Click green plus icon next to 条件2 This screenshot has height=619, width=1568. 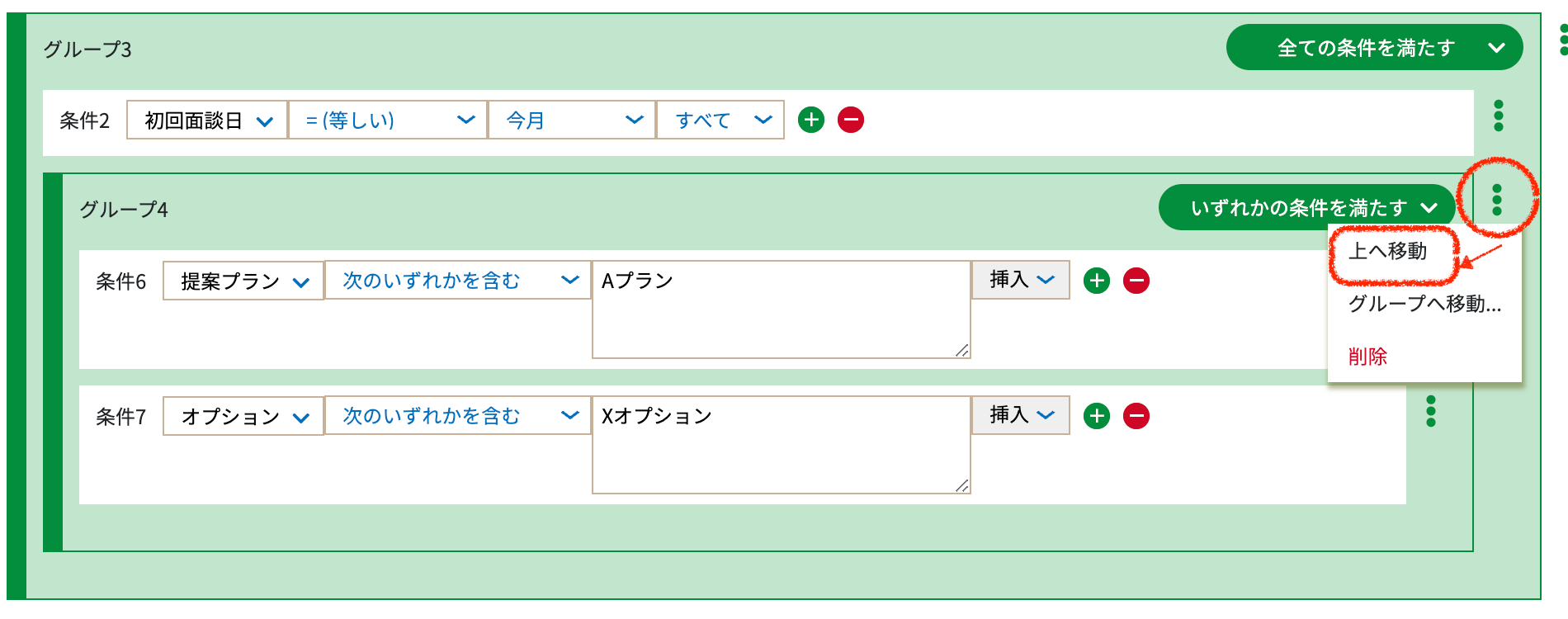811,120
